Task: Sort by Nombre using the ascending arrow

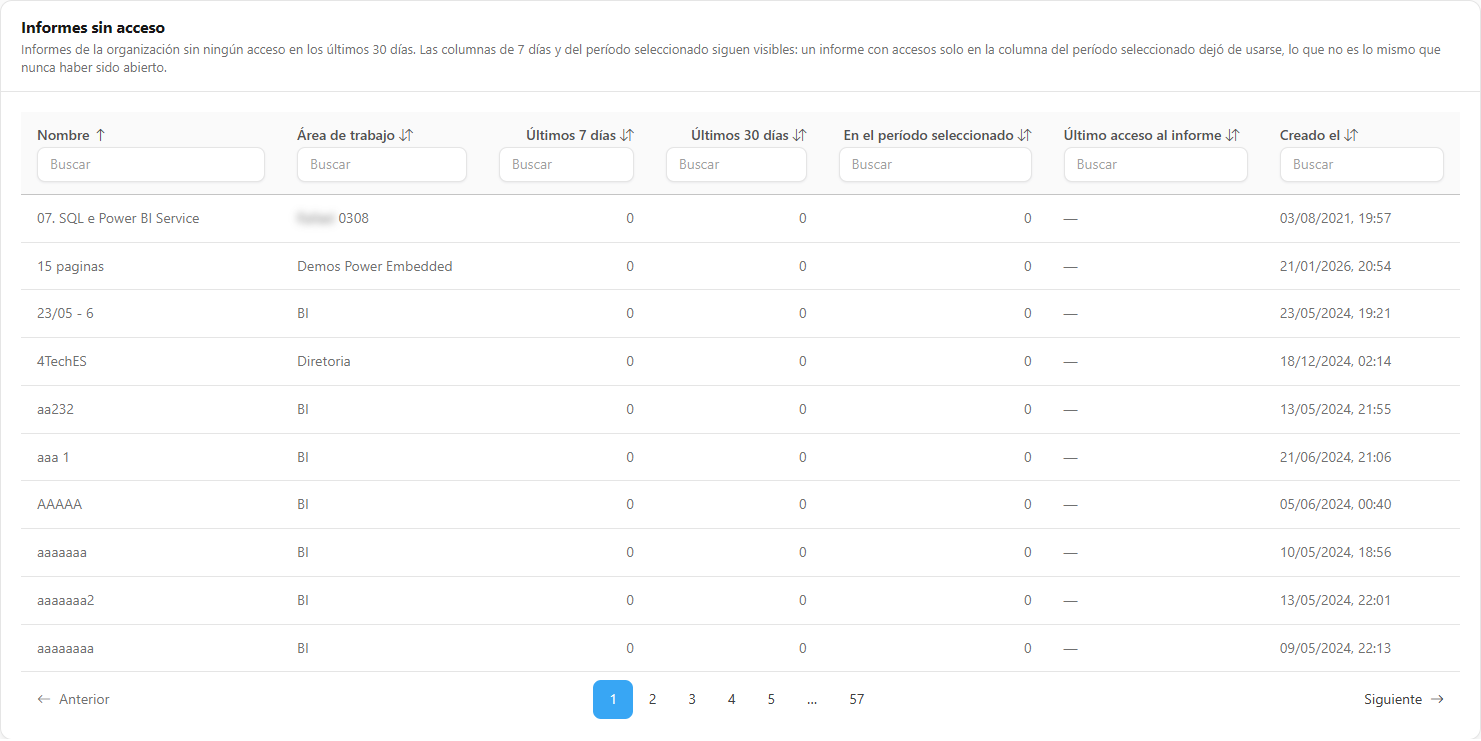Action: (100, 135)
